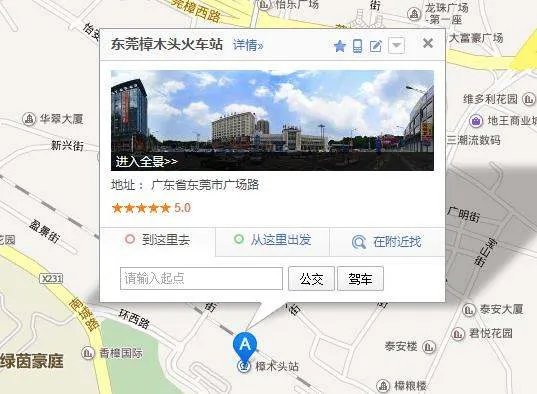Click the 香樟国际 building icon
The image size is (537, 394).
88,353
